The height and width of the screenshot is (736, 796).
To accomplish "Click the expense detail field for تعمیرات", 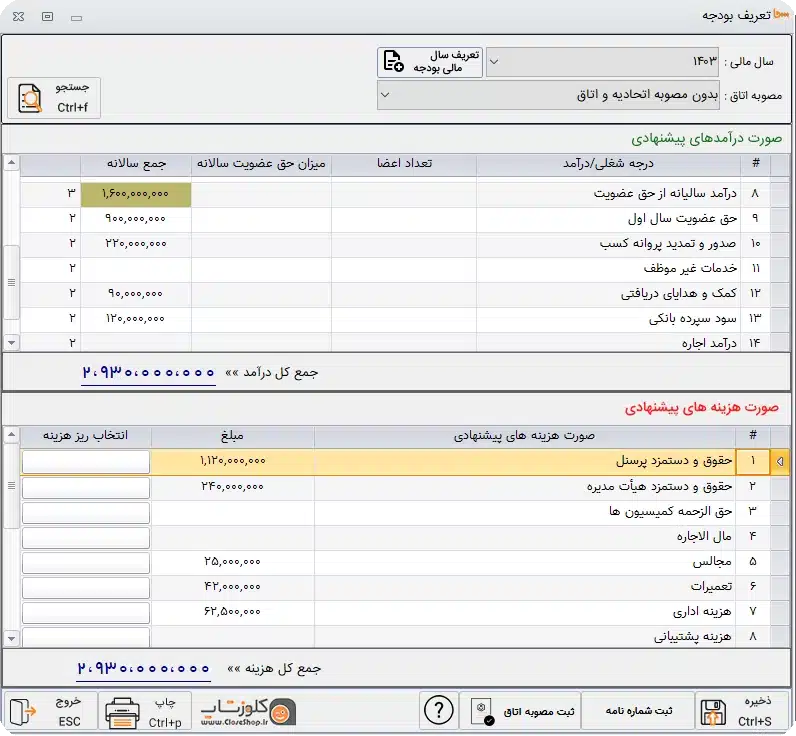I will click(x=86, y=587).
